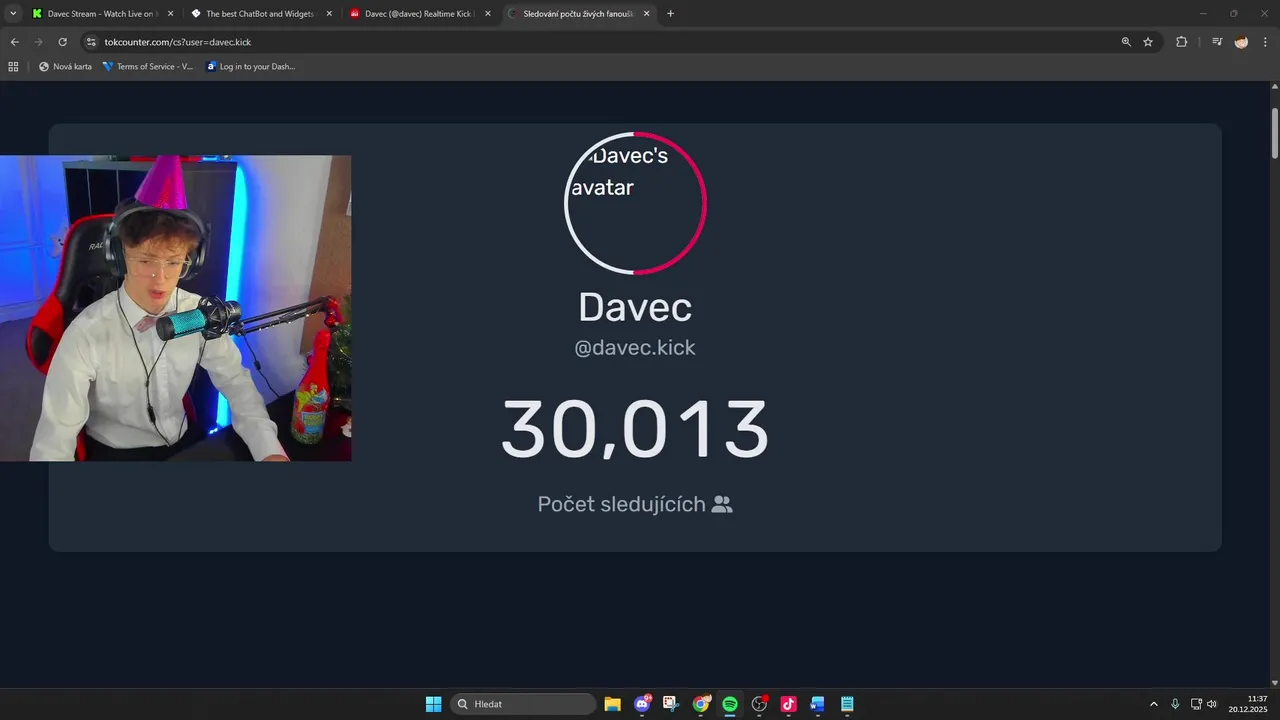Image resolution: width=1280 pixels, height=720 pixels.
Task: Open Snipping Tool from taskbar
Action: [x=671, y=704]
